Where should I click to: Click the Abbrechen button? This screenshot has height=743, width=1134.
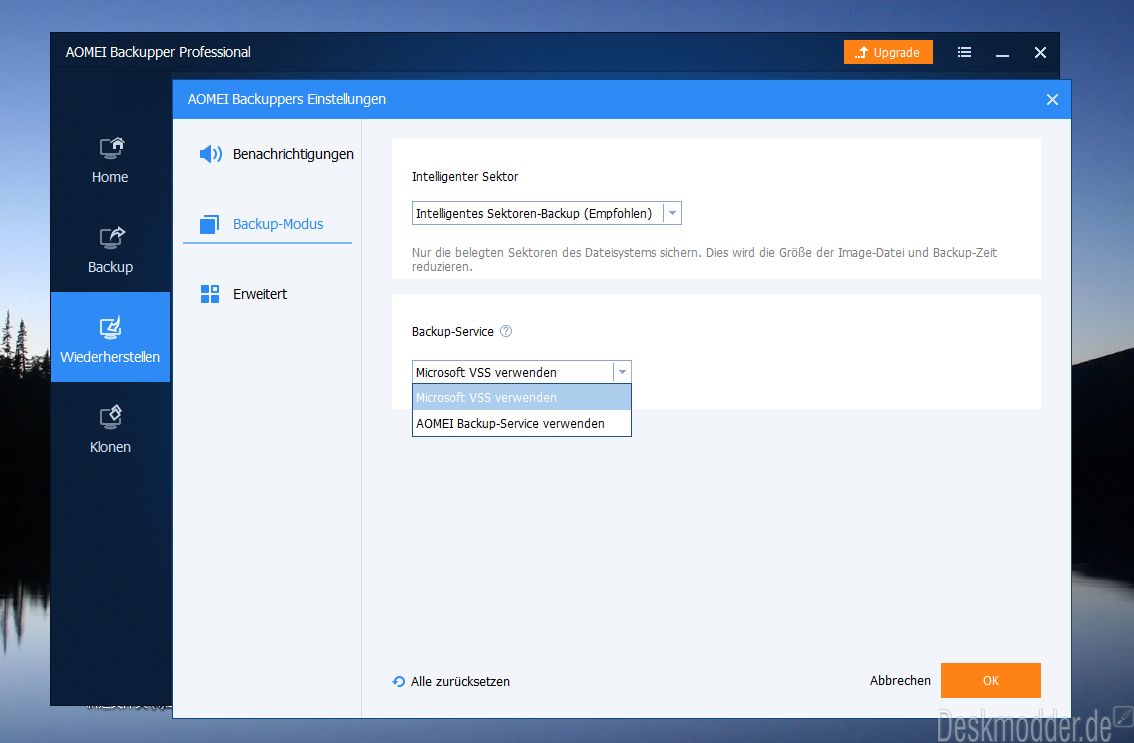900,681
